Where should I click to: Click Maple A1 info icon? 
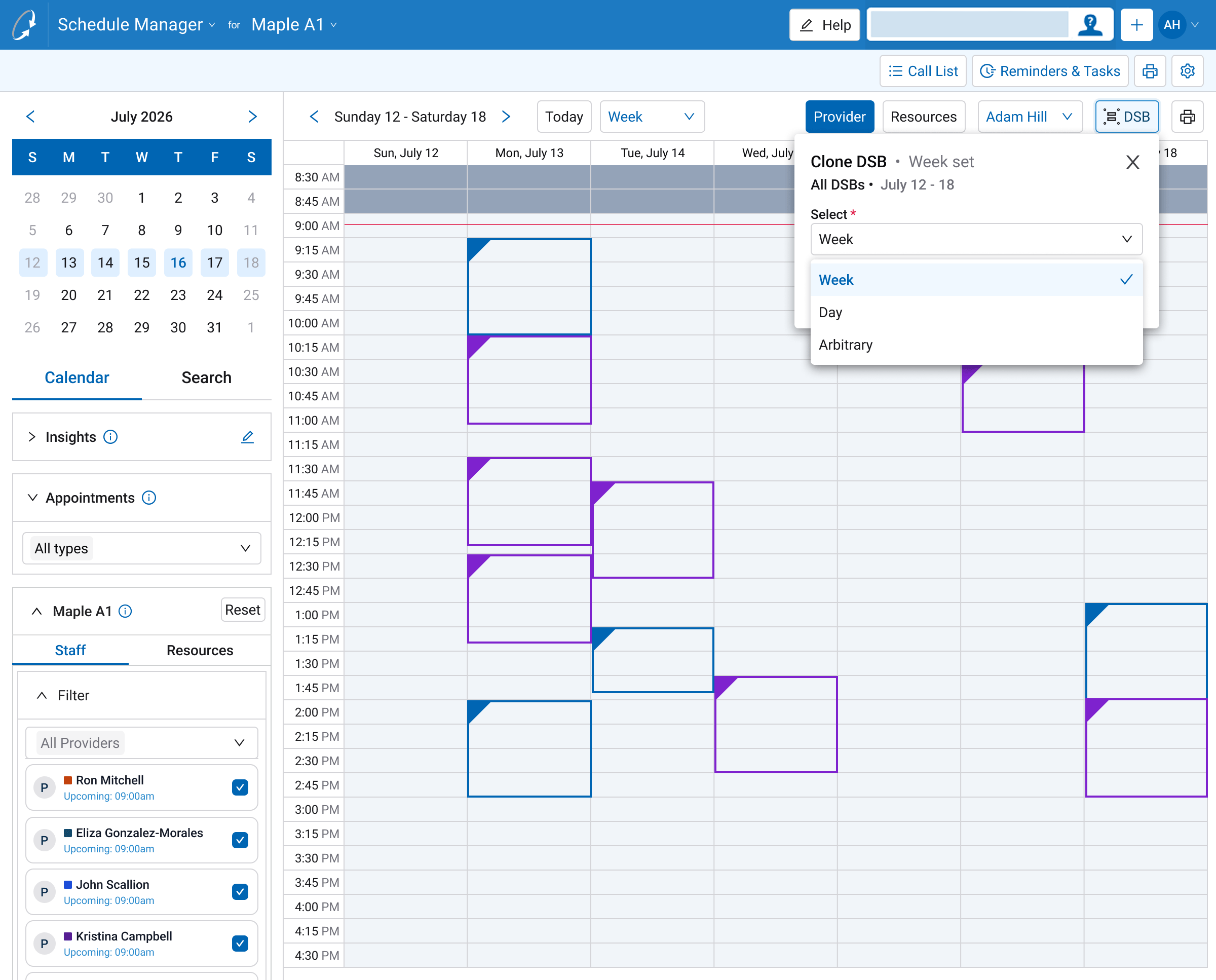pyautogui.click(x=125, y=612)
